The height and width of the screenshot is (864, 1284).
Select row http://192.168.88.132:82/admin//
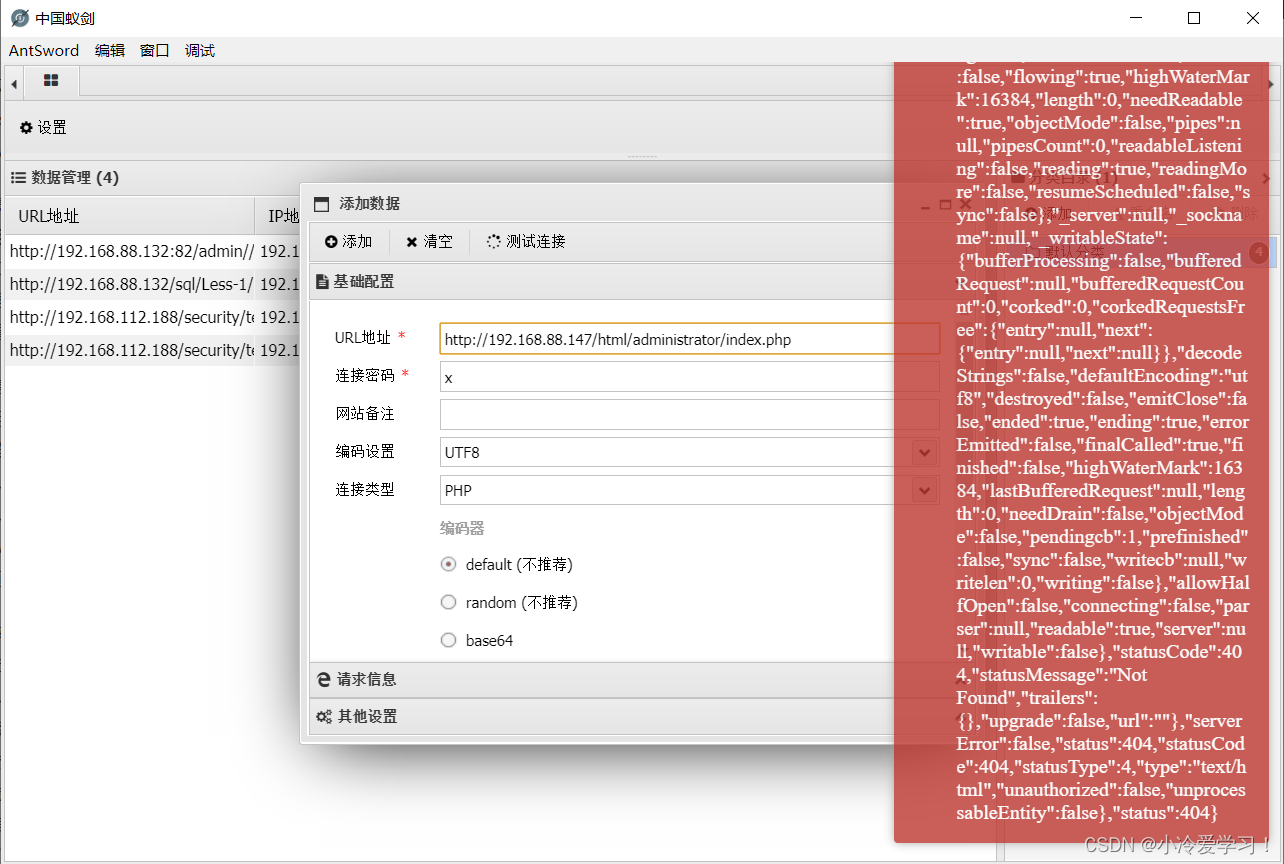(131, 251)
